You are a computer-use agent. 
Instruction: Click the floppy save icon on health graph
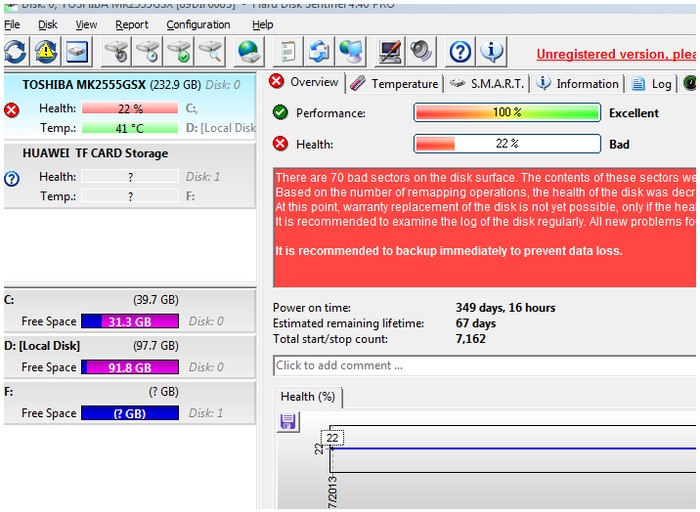tap(288, 422)
